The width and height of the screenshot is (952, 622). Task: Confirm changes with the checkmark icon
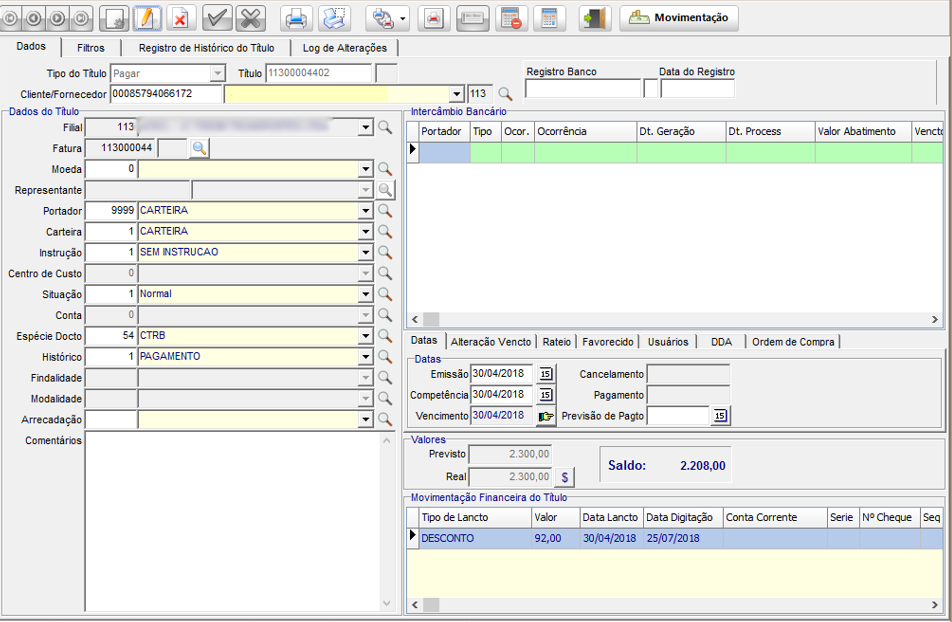[x=217, y=18]
